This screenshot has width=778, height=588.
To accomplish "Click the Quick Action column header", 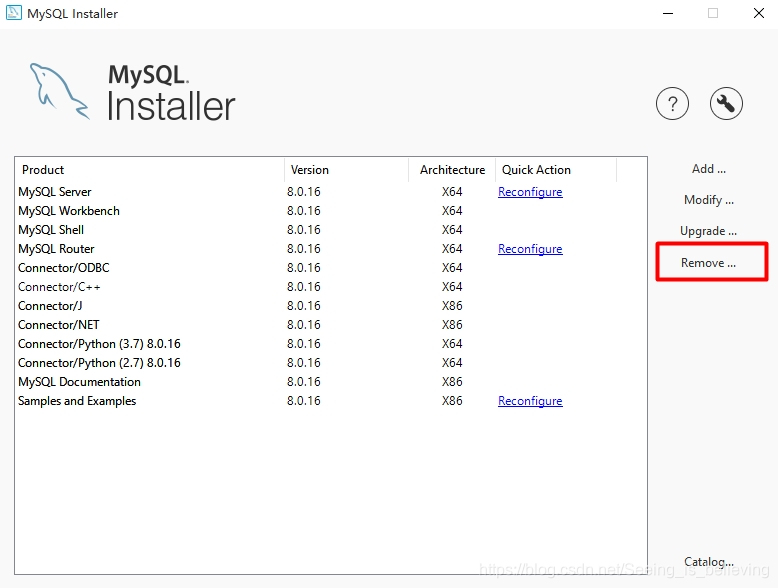I will click(x=556, y=170).
